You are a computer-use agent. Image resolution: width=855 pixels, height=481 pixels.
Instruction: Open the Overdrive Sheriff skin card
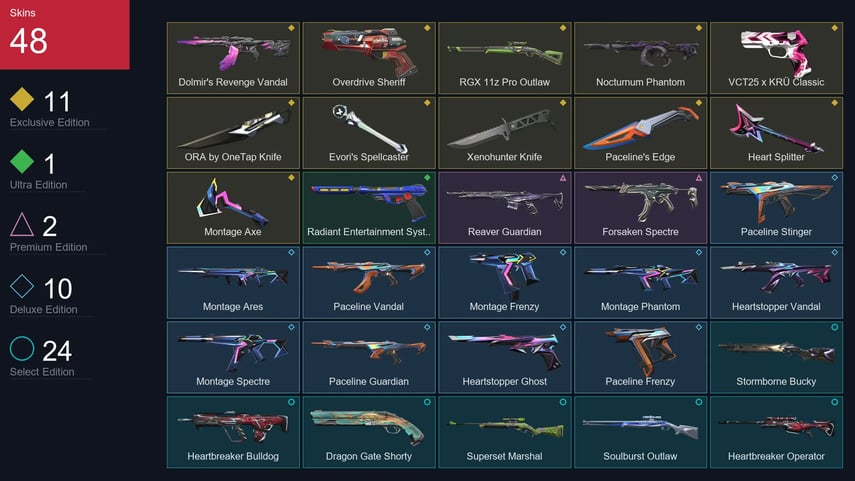(x=369, y=58)
